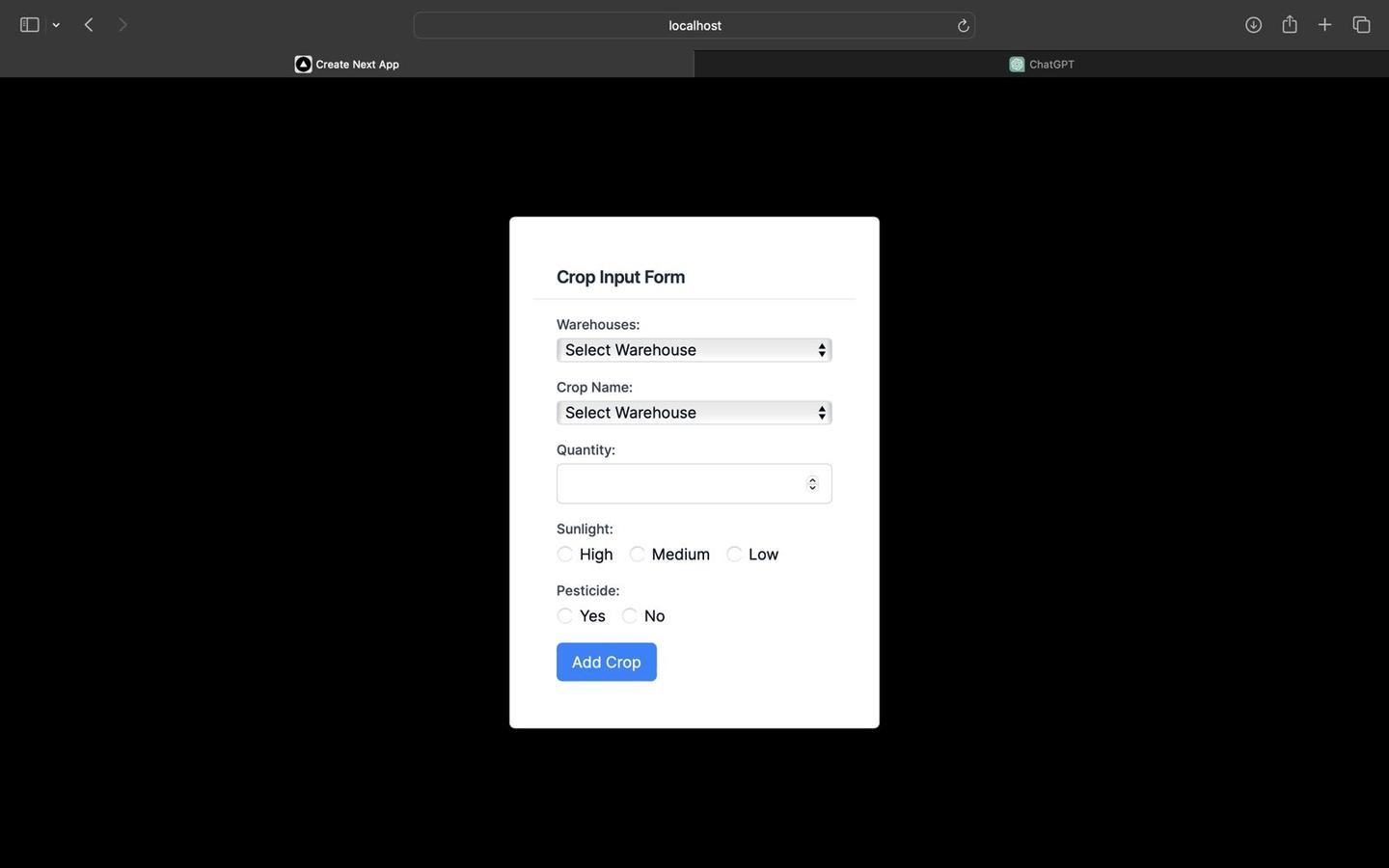This screenshot has height=868, width=1389.
Task: Open the Warehouses dropdown
Action: coord(694,350)
